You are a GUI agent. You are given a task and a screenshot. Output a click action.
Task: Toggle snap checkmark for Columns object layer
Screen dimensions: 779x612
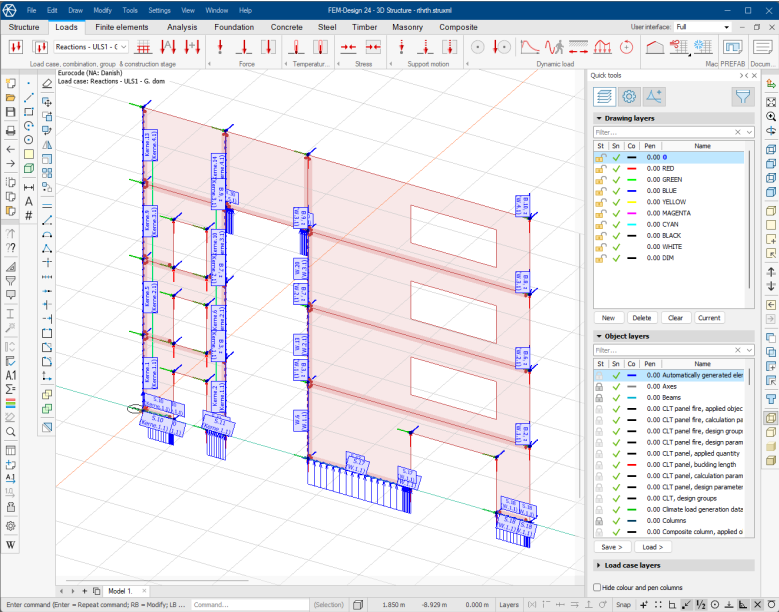616,521
